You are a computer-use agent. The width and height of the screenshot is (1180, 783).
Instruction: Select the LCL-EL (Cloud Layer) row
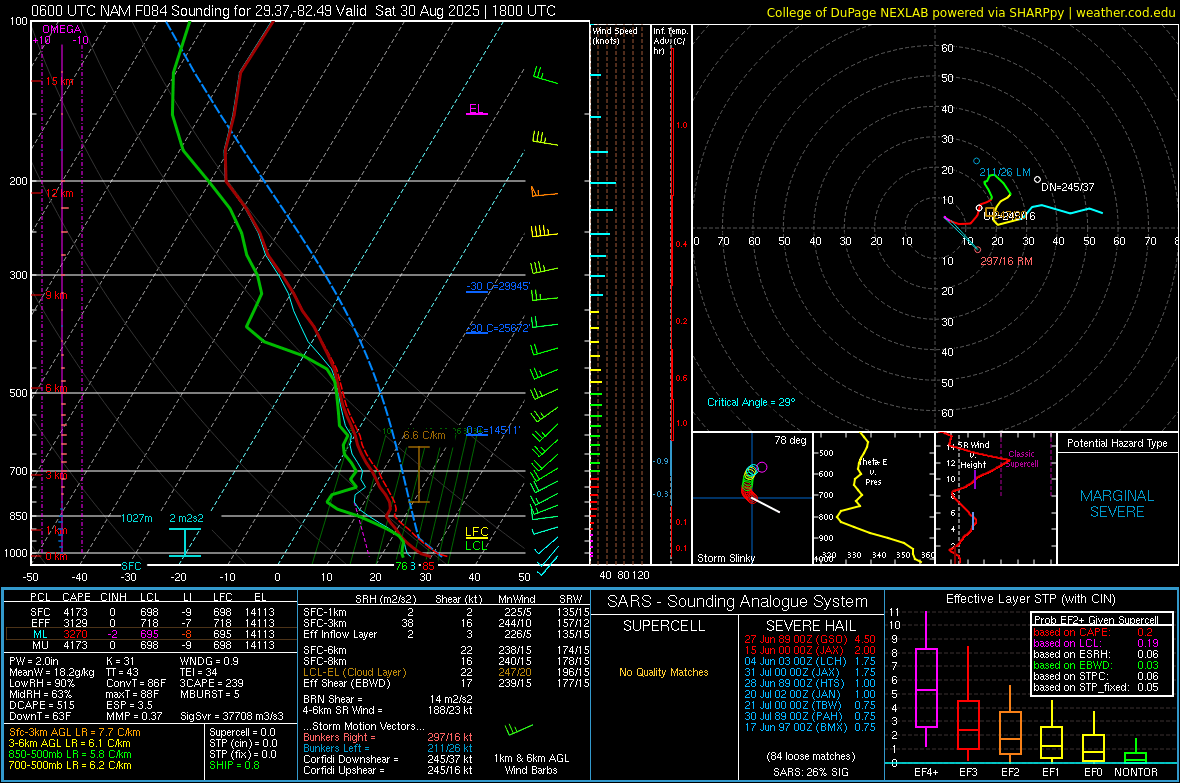pos(446,672)
